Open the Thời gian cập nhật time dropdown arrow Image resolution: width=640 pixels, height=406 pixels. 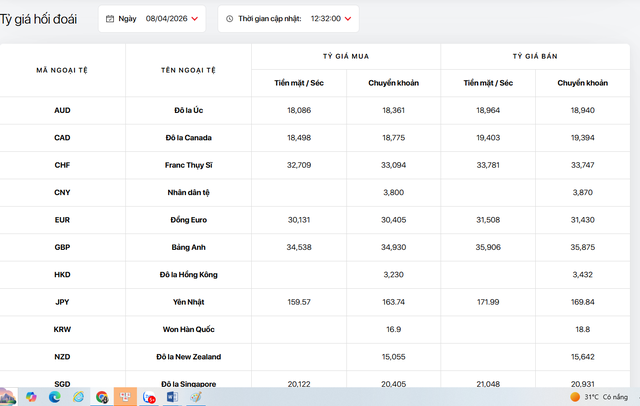click(x=348, y=19)
